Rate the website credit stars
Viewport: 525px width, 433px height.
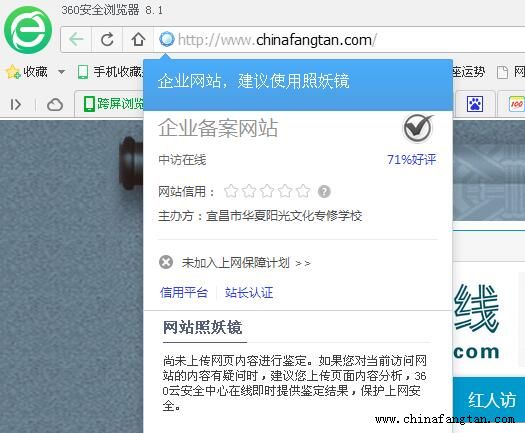(x=267, y=191)
